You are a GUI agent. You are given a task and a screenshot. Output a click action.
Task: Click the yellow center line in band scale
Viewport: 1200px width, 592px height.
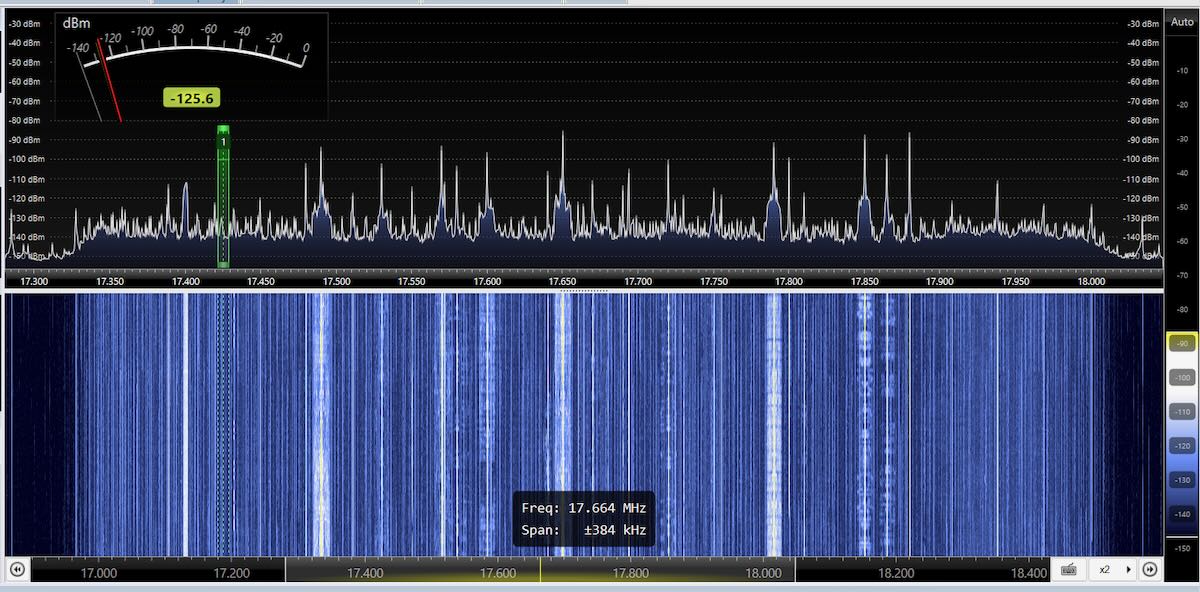click(540, 570)
